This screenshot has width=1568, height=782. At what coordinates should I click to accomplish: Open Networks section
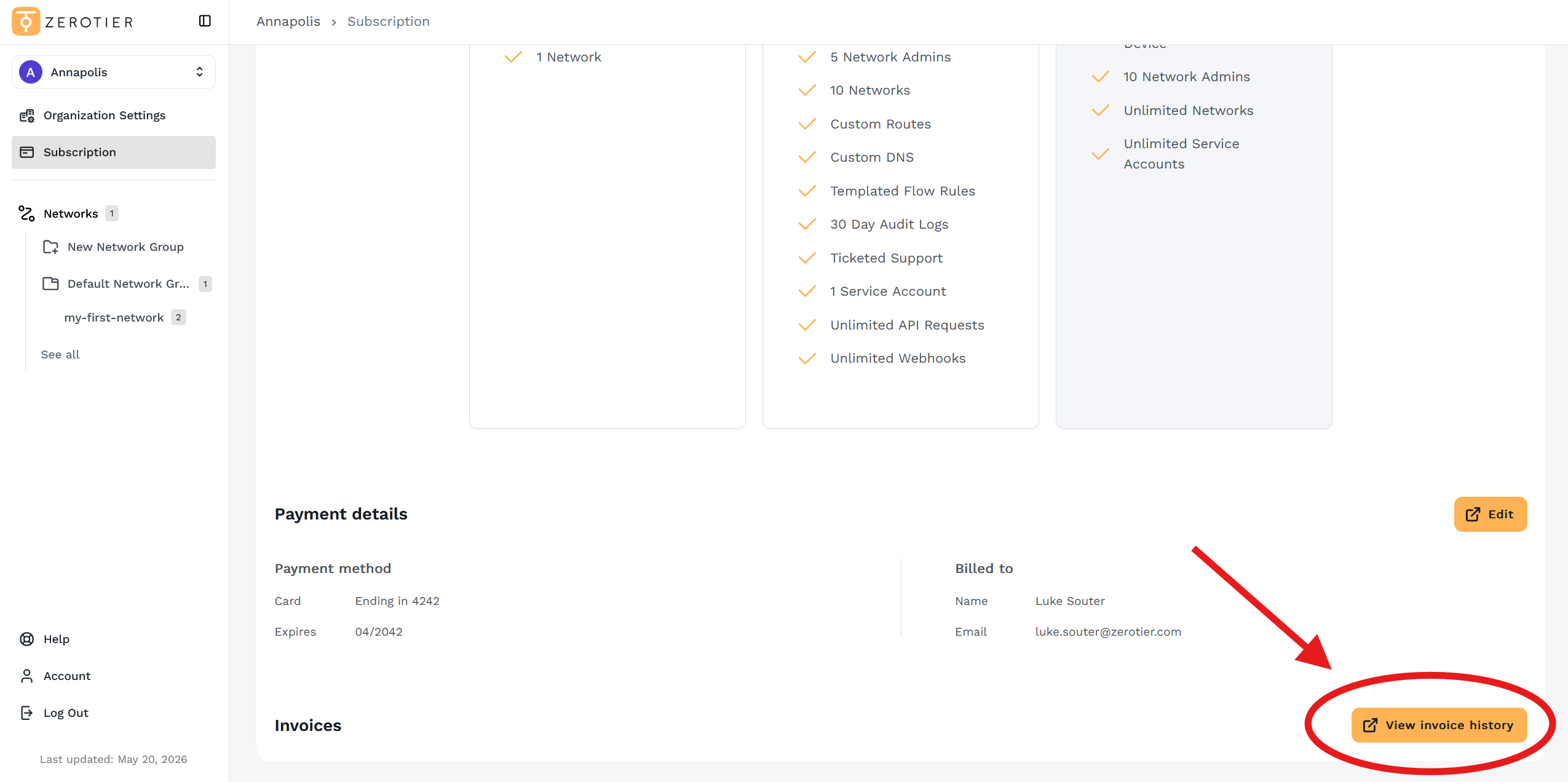71,213
